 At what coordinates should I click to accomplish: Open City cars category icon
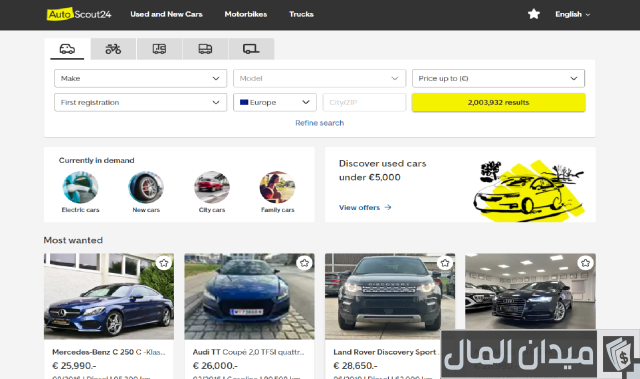(x=212, y=187)
